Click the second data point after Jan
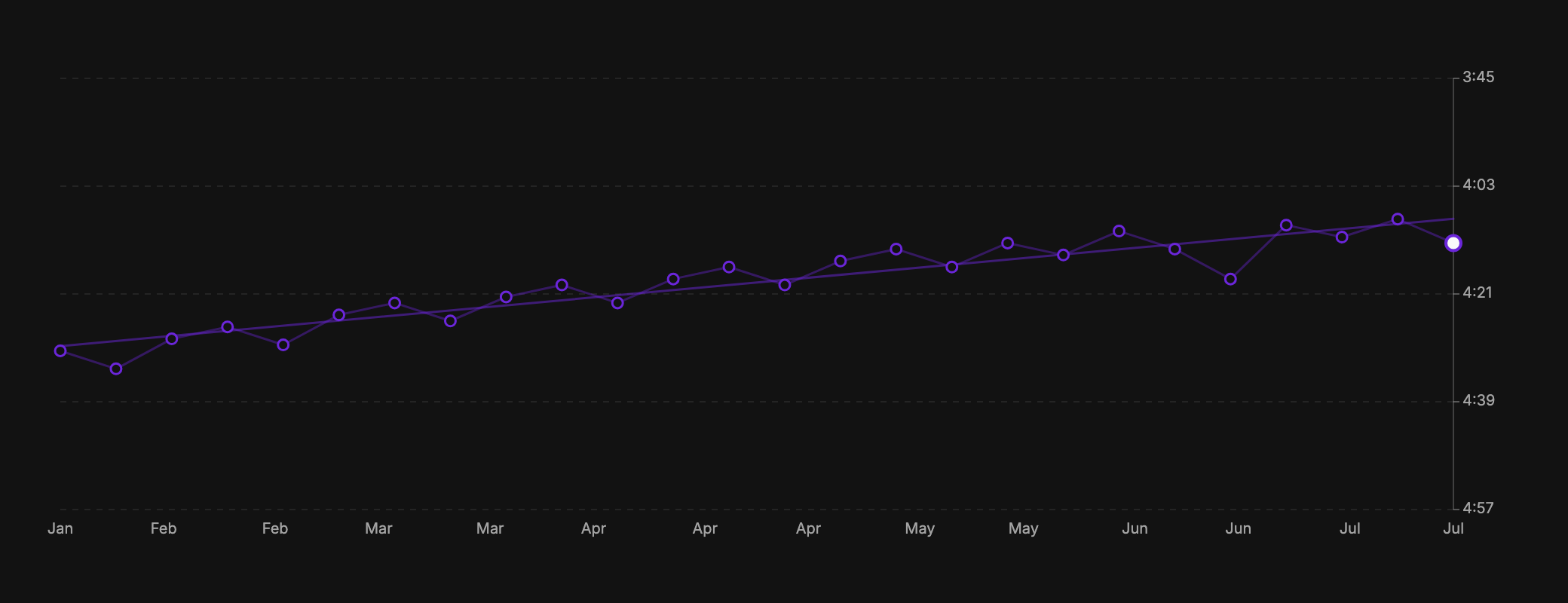Viewport: 1568px width, 603px height. point(172,339)
